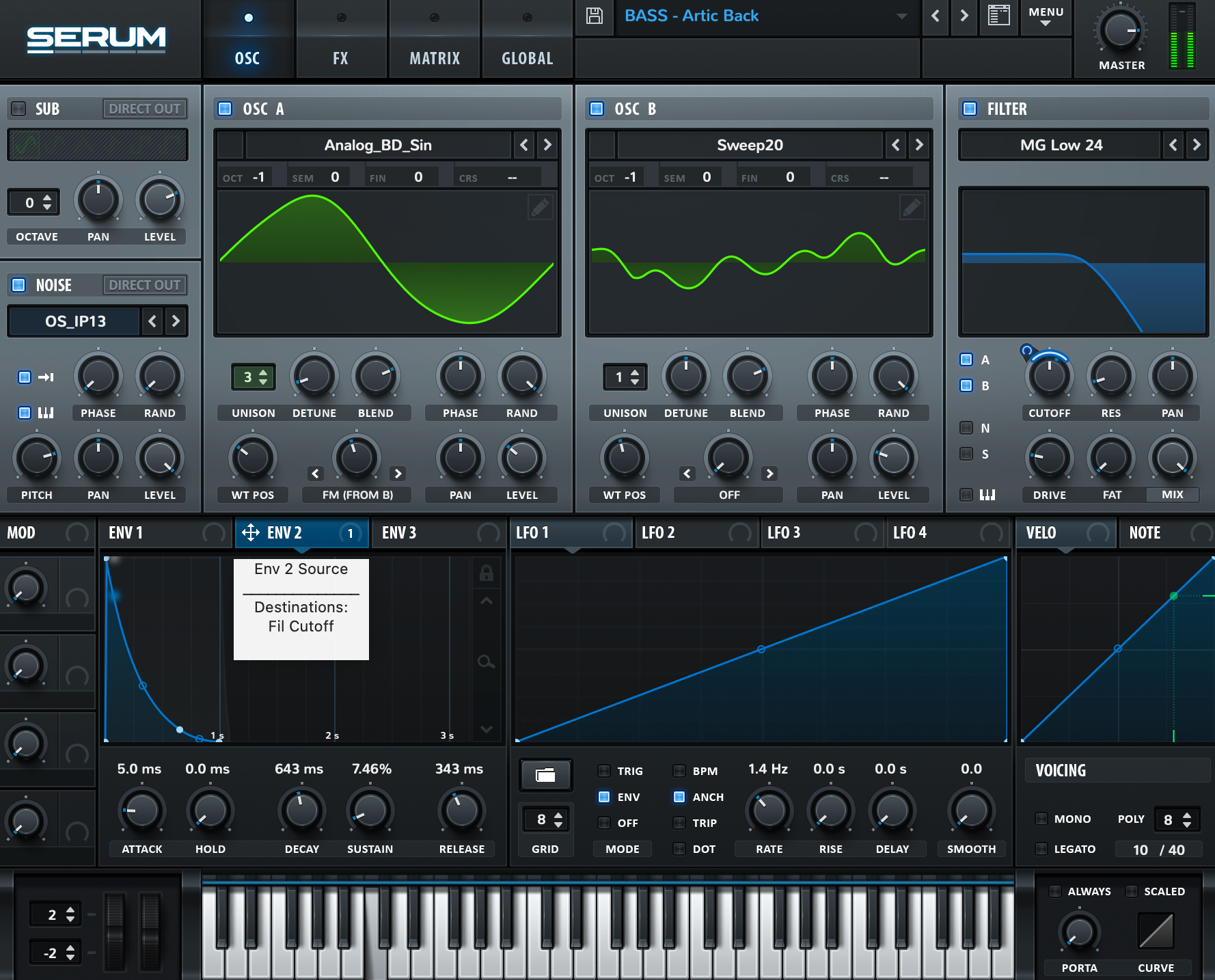Enable MONO voicing checkbox

point(1041,819)
